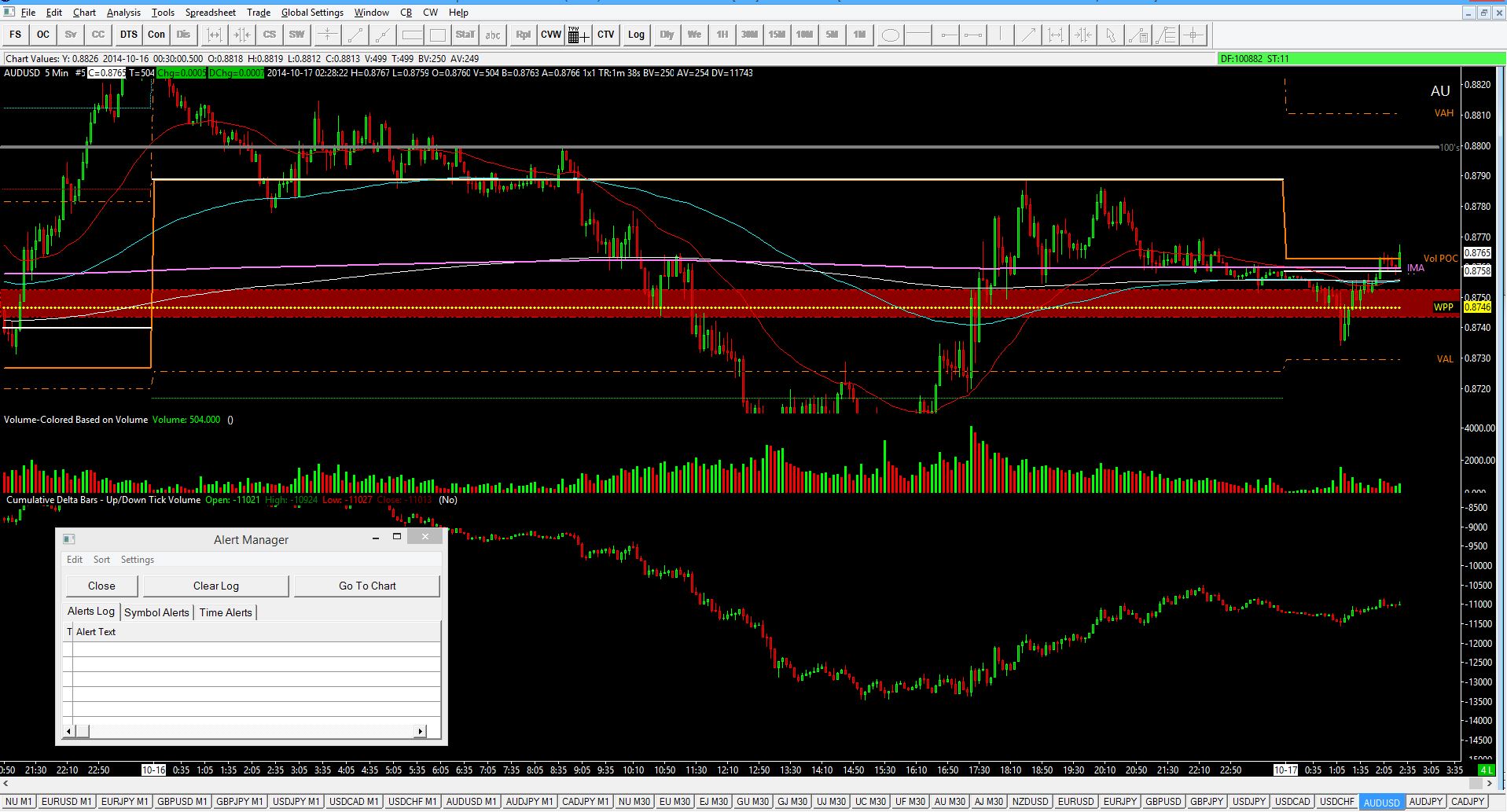Switch to the Symbol Alerts tab
Image resolution: width=1507 pixels, height=812 pixels.
tap(156, 612)
